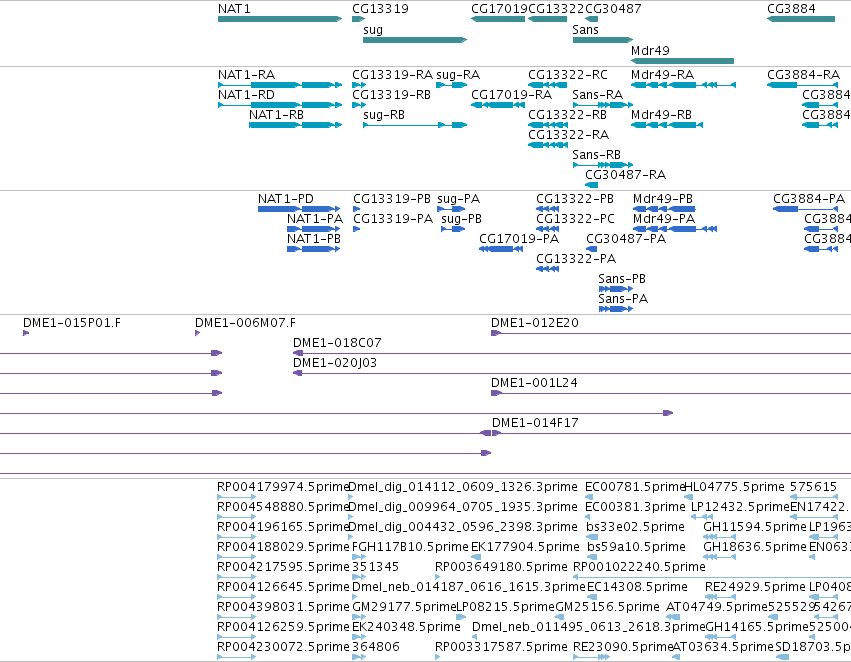Click the CG3884-RA transcript
This screenshot has width=851, height=662.
(x=802, y=85)
